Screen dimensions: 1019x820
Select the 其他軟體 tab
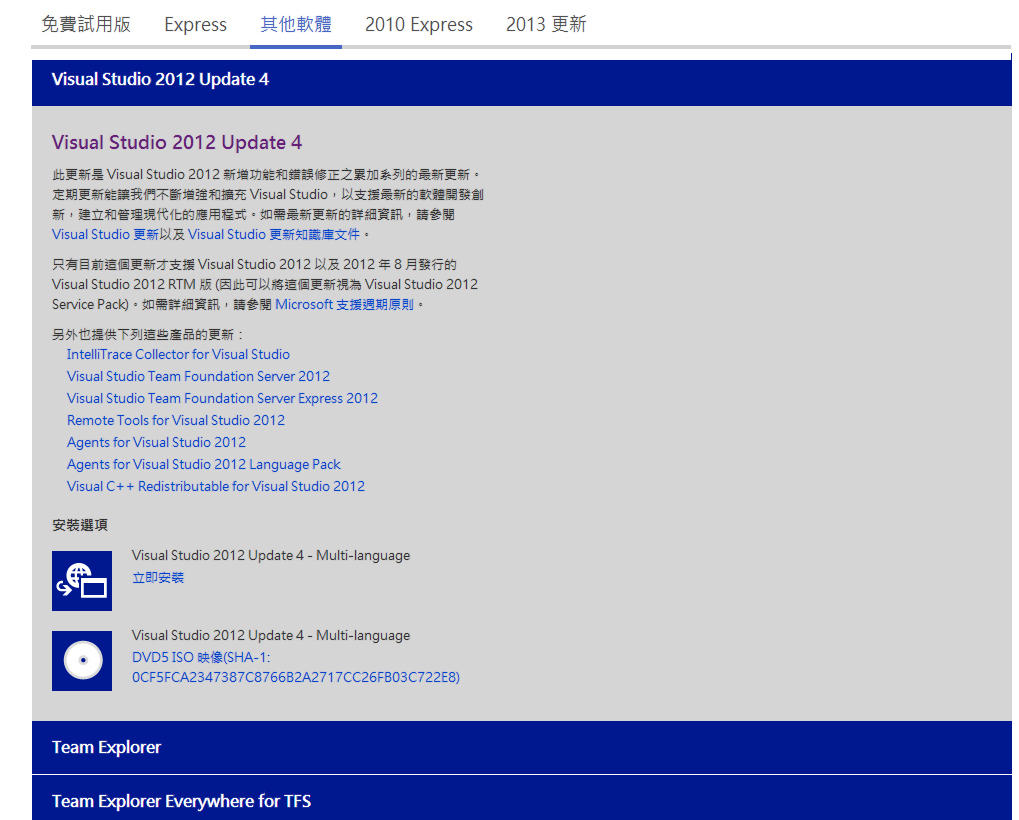(296, 25)
